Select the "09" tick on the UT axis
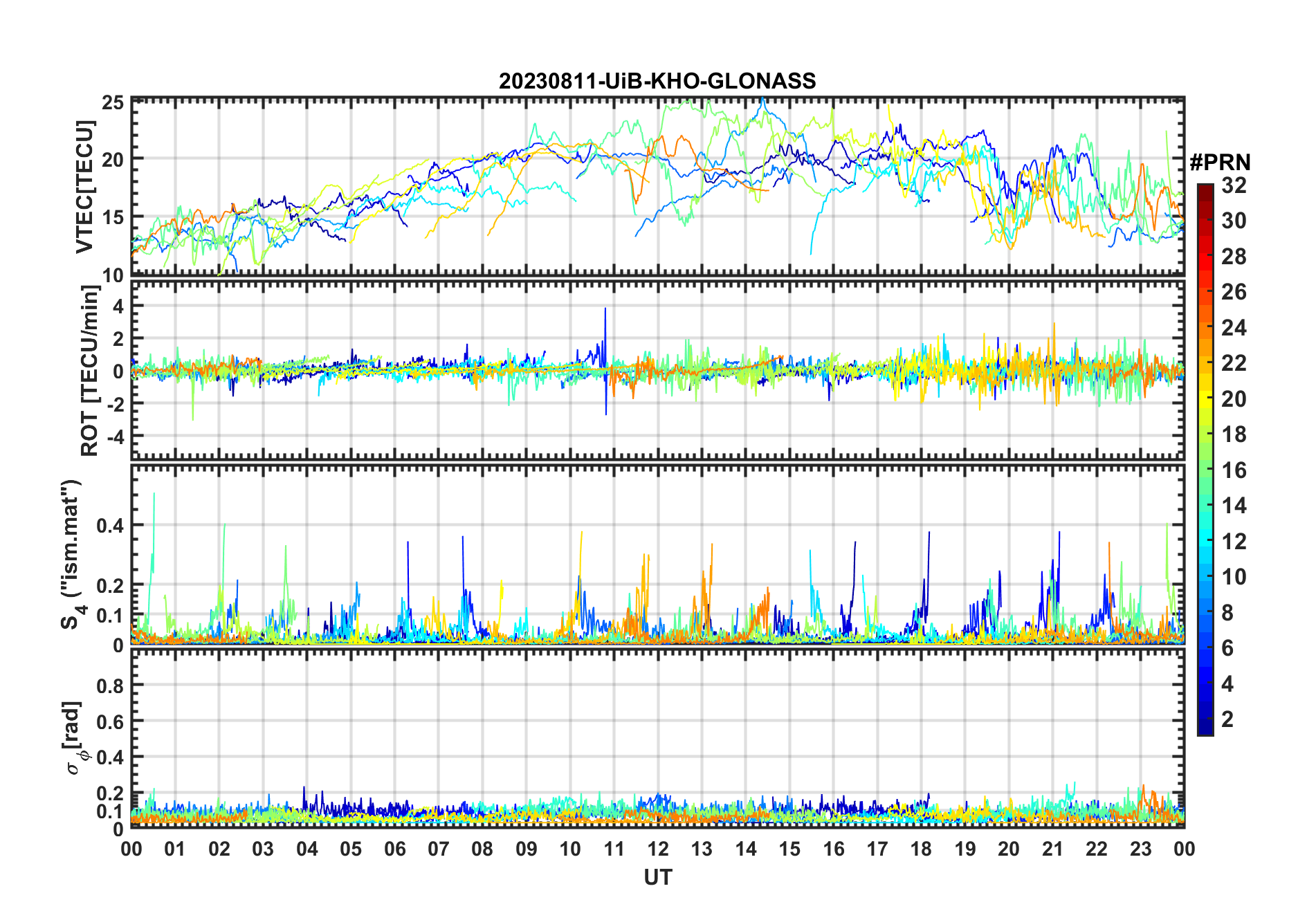1316x920 pixels. tap(527, 849)
